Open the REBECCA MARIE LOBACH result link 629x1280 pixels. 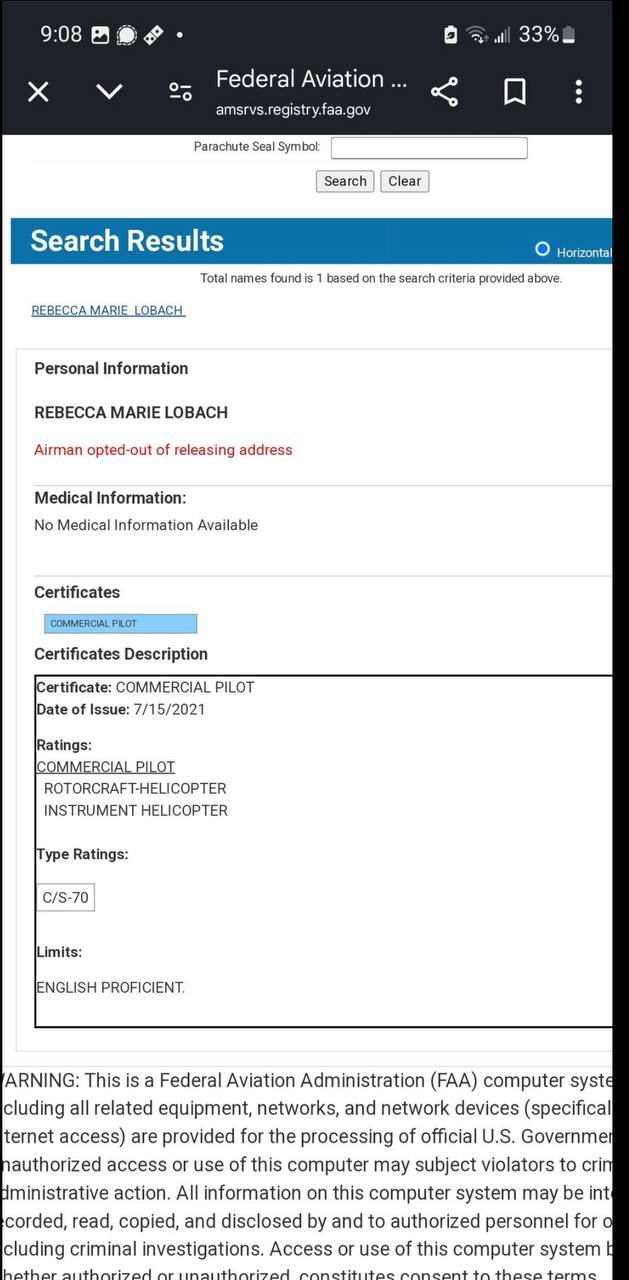108,310
